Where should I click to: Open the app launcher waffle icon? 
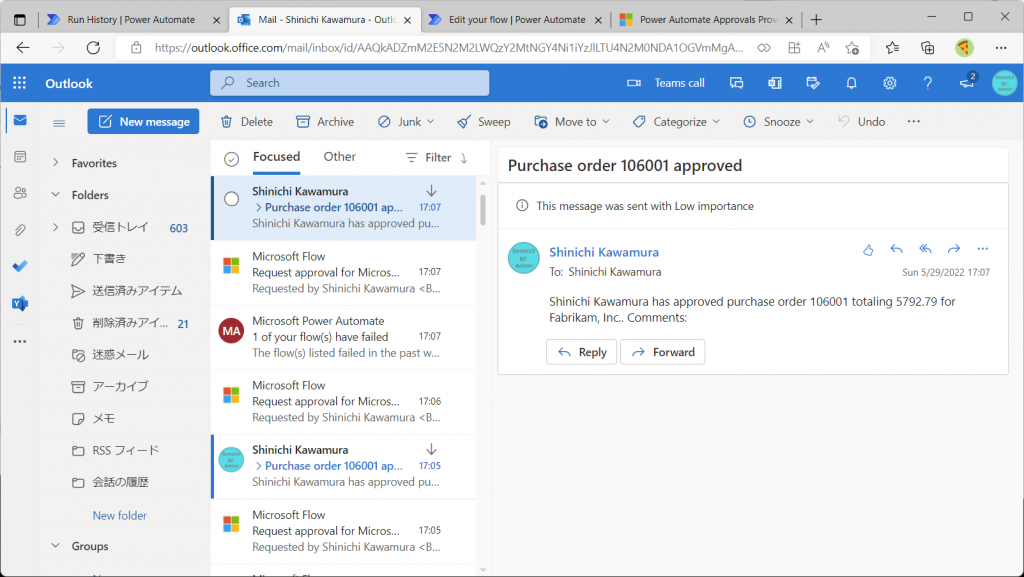20,83
